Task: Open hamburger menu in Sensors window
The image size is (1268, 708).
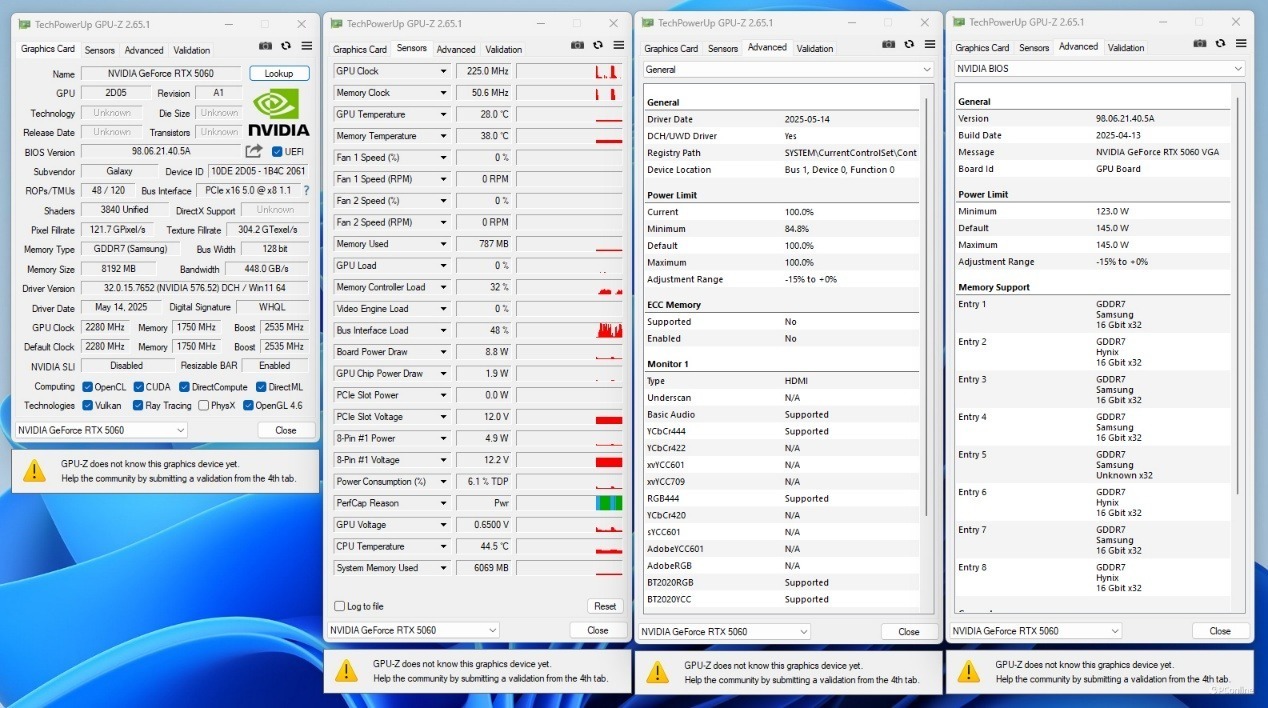Action: click(619, 45)
